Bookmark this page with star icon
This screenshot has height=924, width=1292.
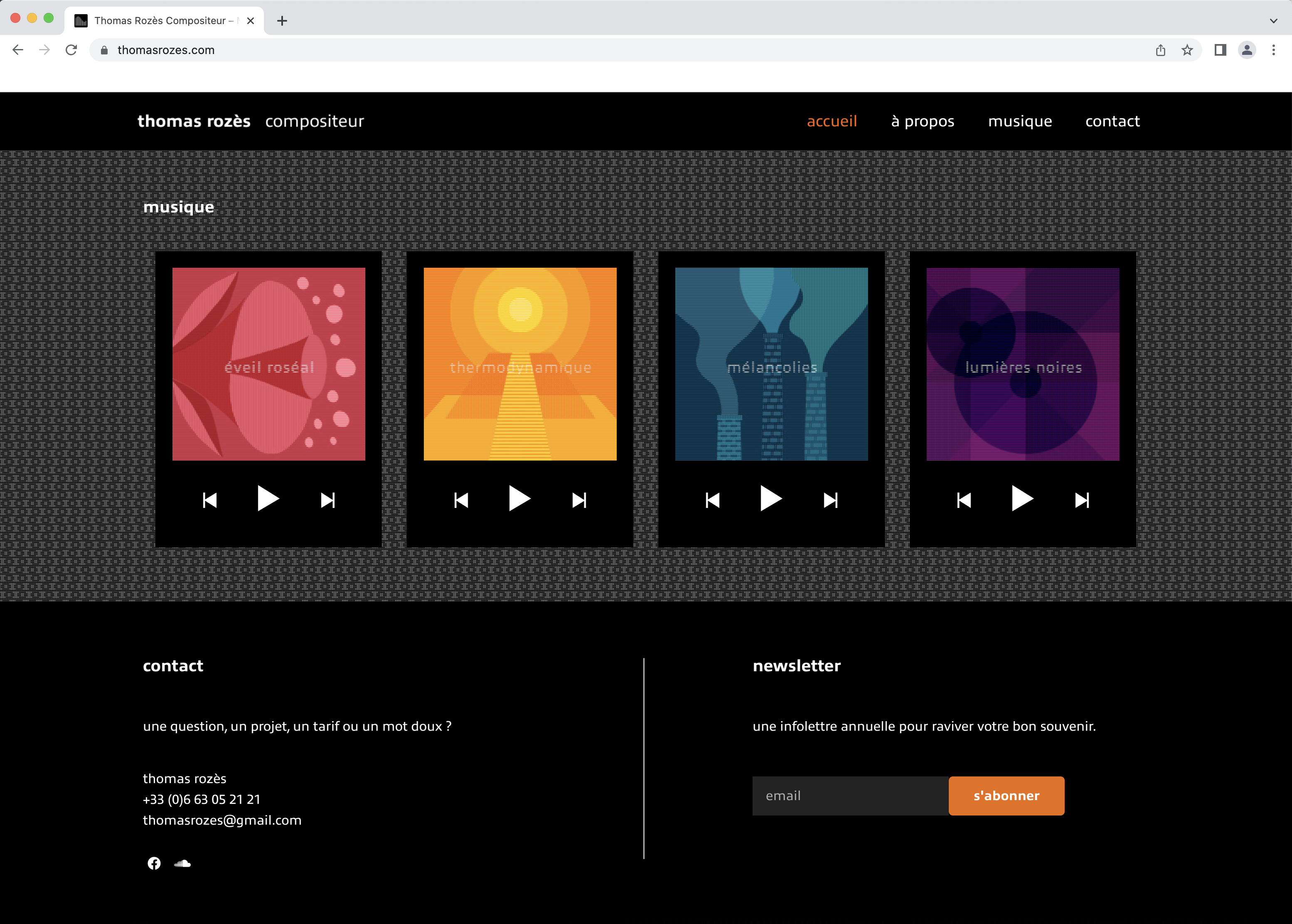pos(1187,50)
